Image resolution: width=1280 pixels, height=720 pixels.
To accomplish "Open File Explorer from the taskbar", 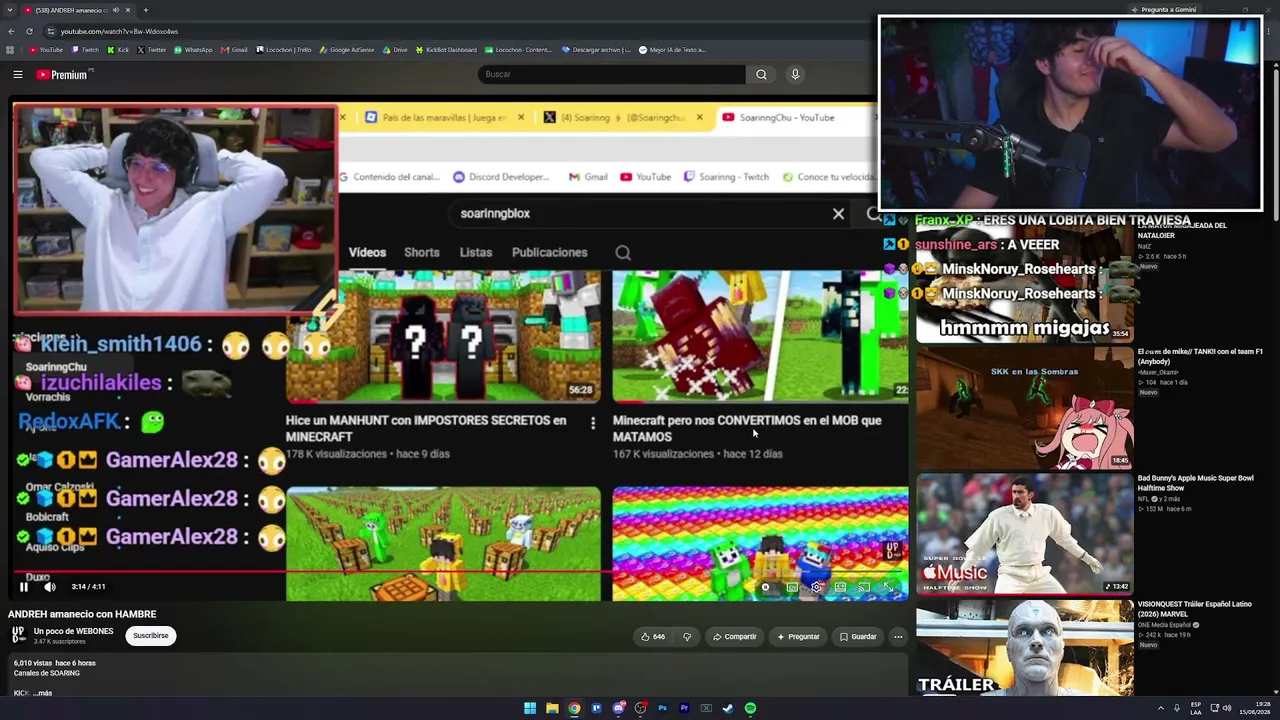I will 552,708.
